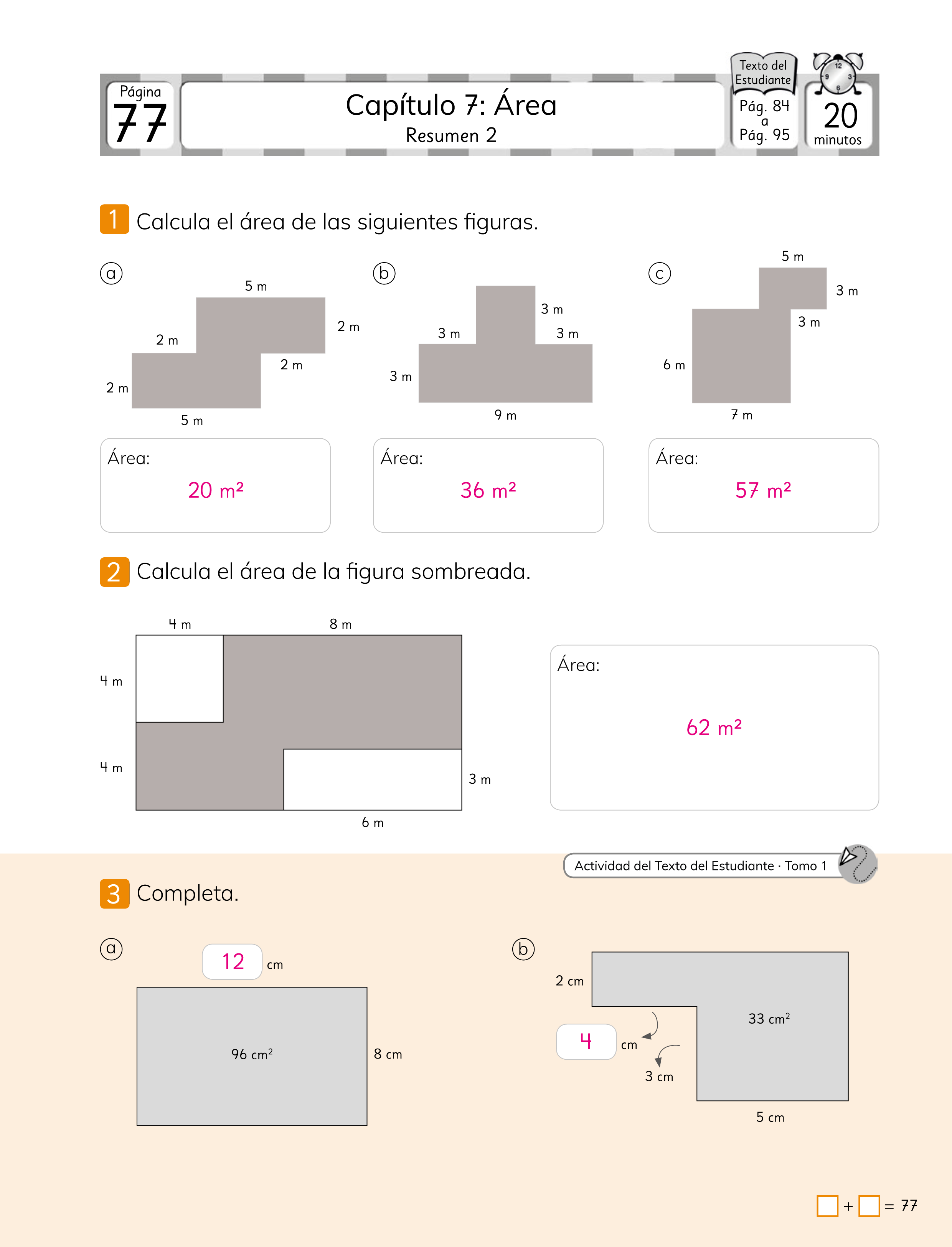952x1247 pixels.
Task: Click circled letter a in exercise 1
Action: [111, 274]
